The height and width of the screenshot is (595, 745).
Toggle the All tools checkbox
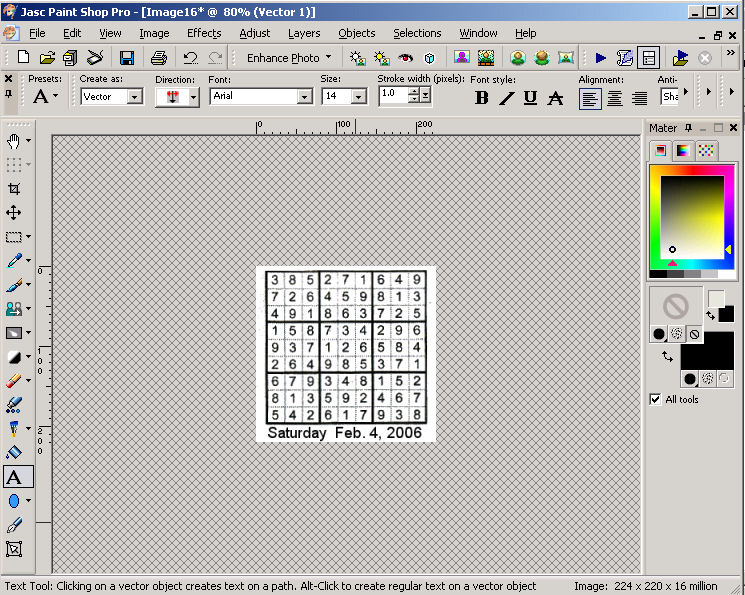click(656, 399)
